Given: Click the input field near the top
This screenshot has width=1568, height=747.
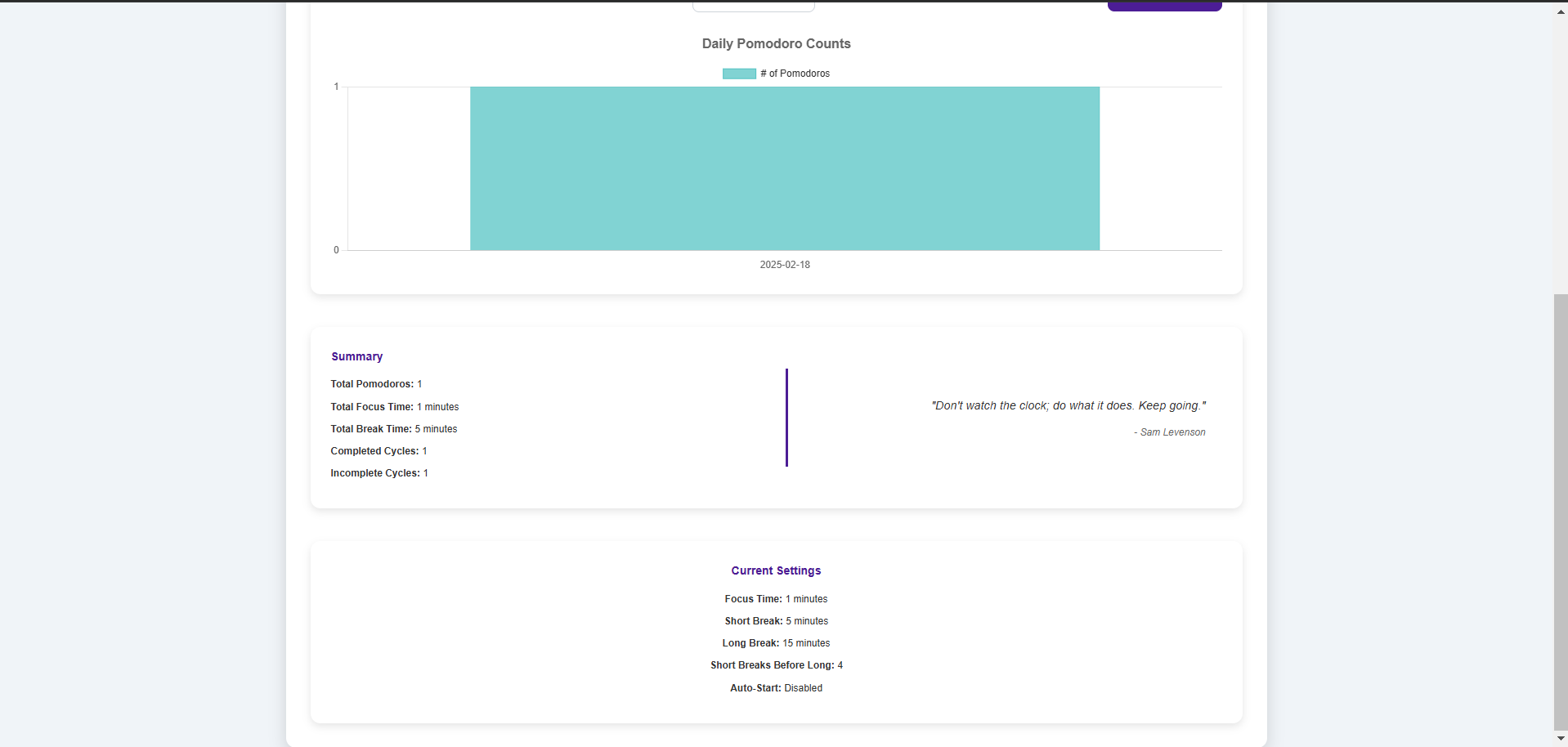Looking at the screenshot, I should [752, 4].
